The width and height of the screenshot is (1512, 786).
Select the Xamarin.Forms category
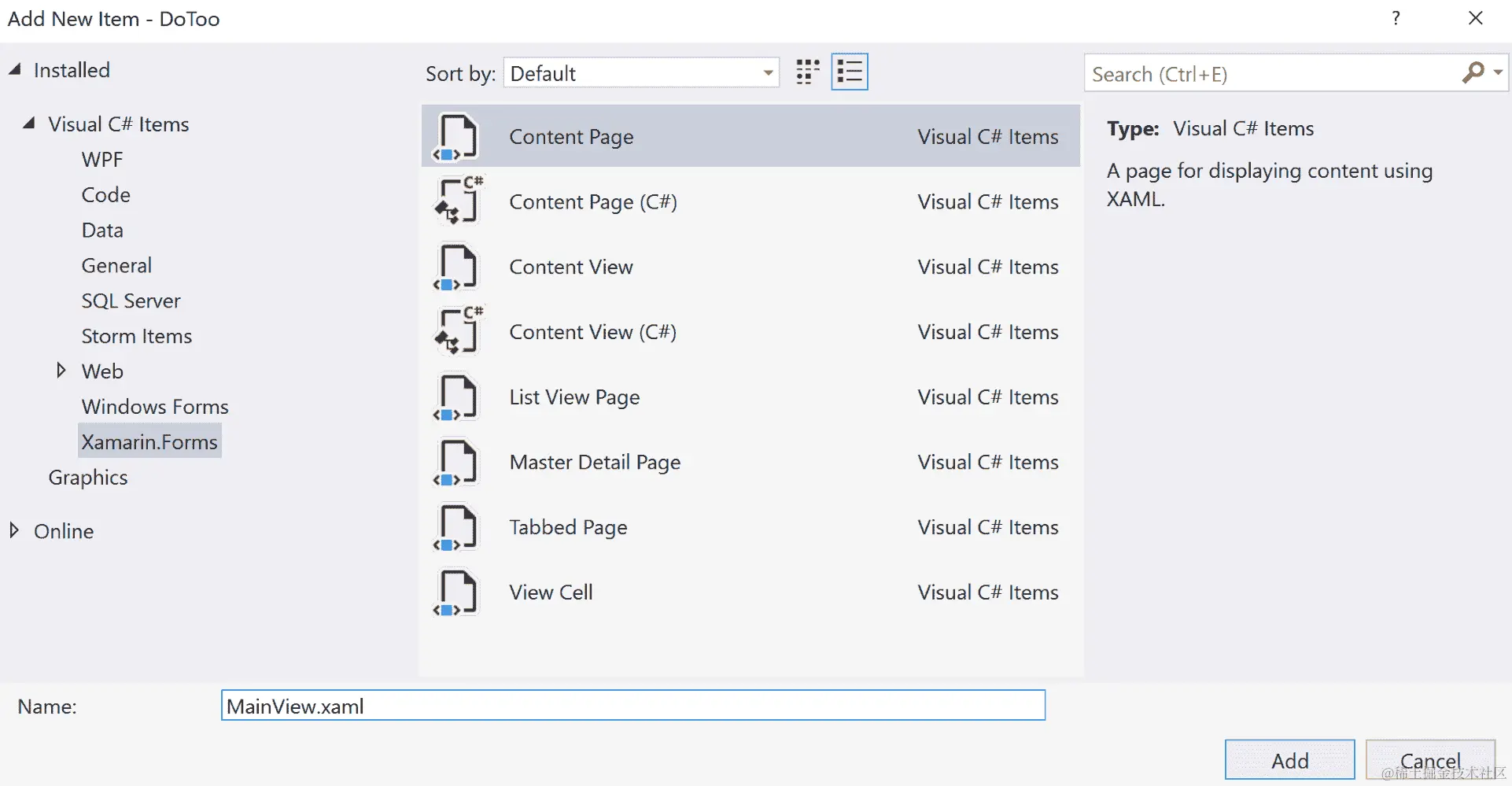pyautogui.click(x=149, y=442)
